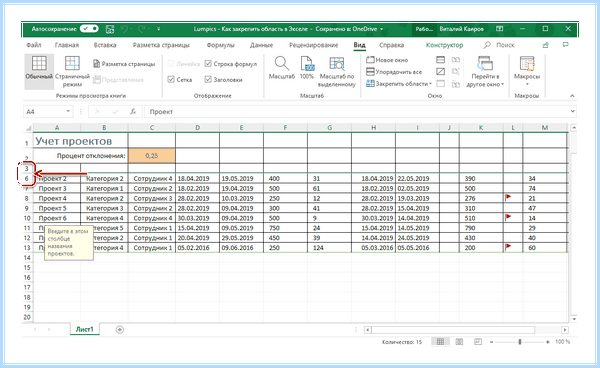Viewport: 600px width, 368px height.
Task: Open the Лист1 sheet tab
Action: (85, 329)
